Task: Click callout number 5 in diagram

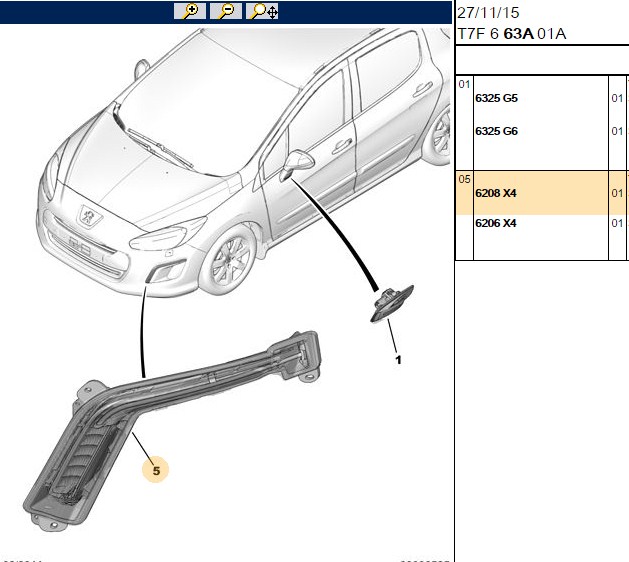Action: tap(156, 471)
